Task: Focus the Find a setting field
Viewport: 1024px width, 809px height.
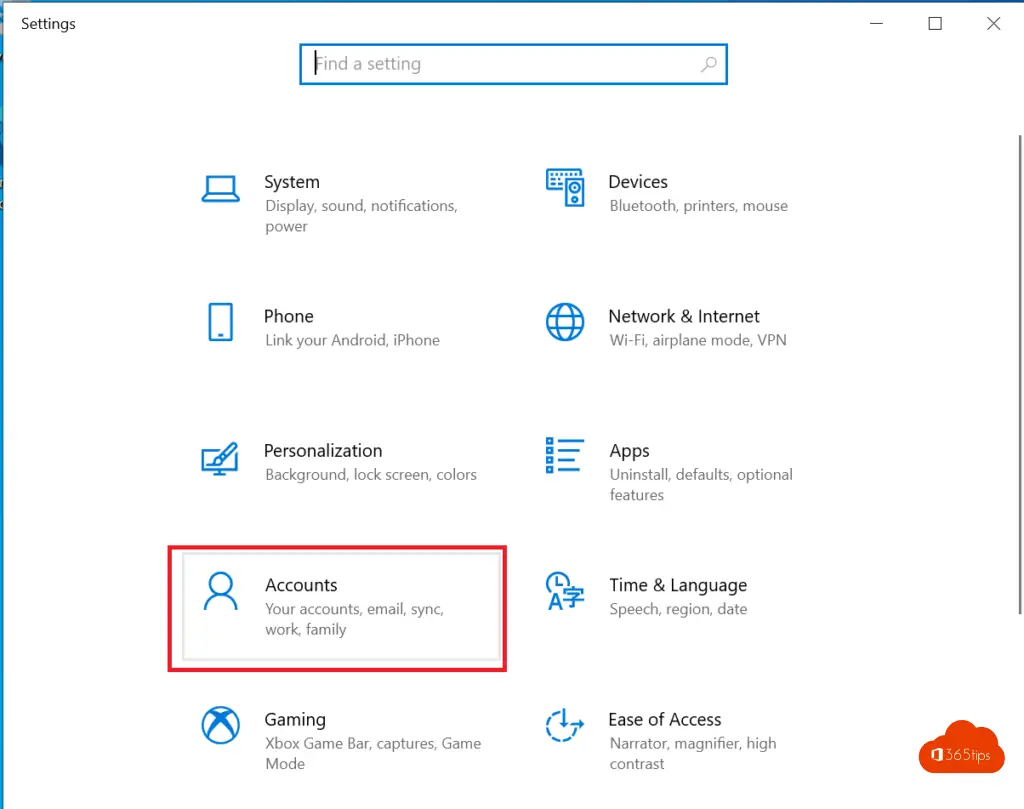Action: click(x=513, y=64)
